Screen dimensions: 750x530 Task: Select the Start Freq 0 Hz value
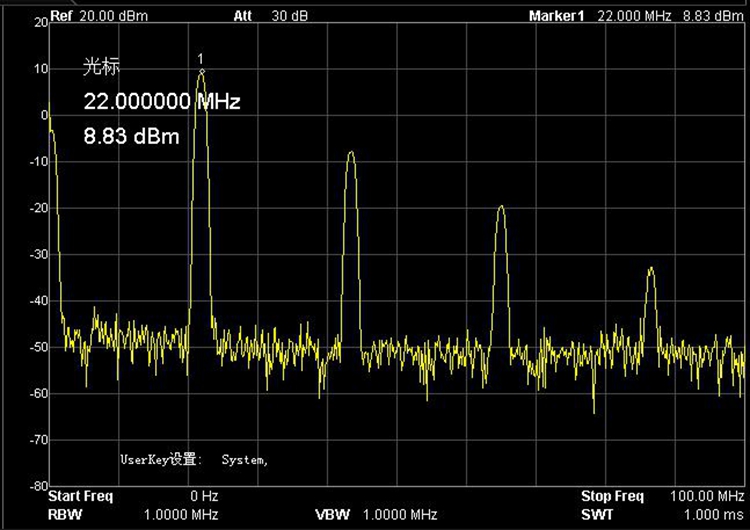click(x=204, y=496)
